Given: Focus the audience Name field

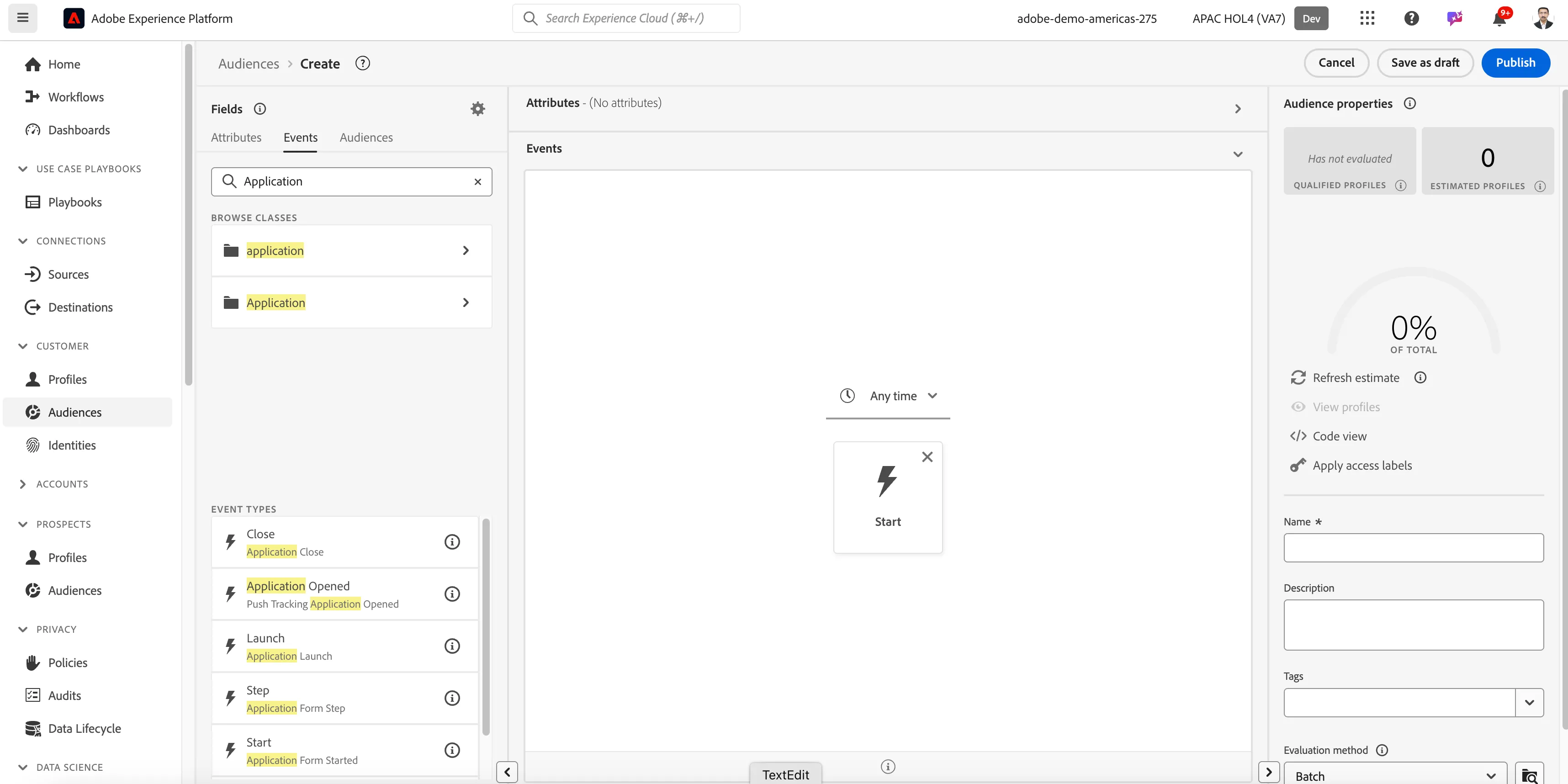Looking at the screenshot, I should click(x=1414, y=547).
